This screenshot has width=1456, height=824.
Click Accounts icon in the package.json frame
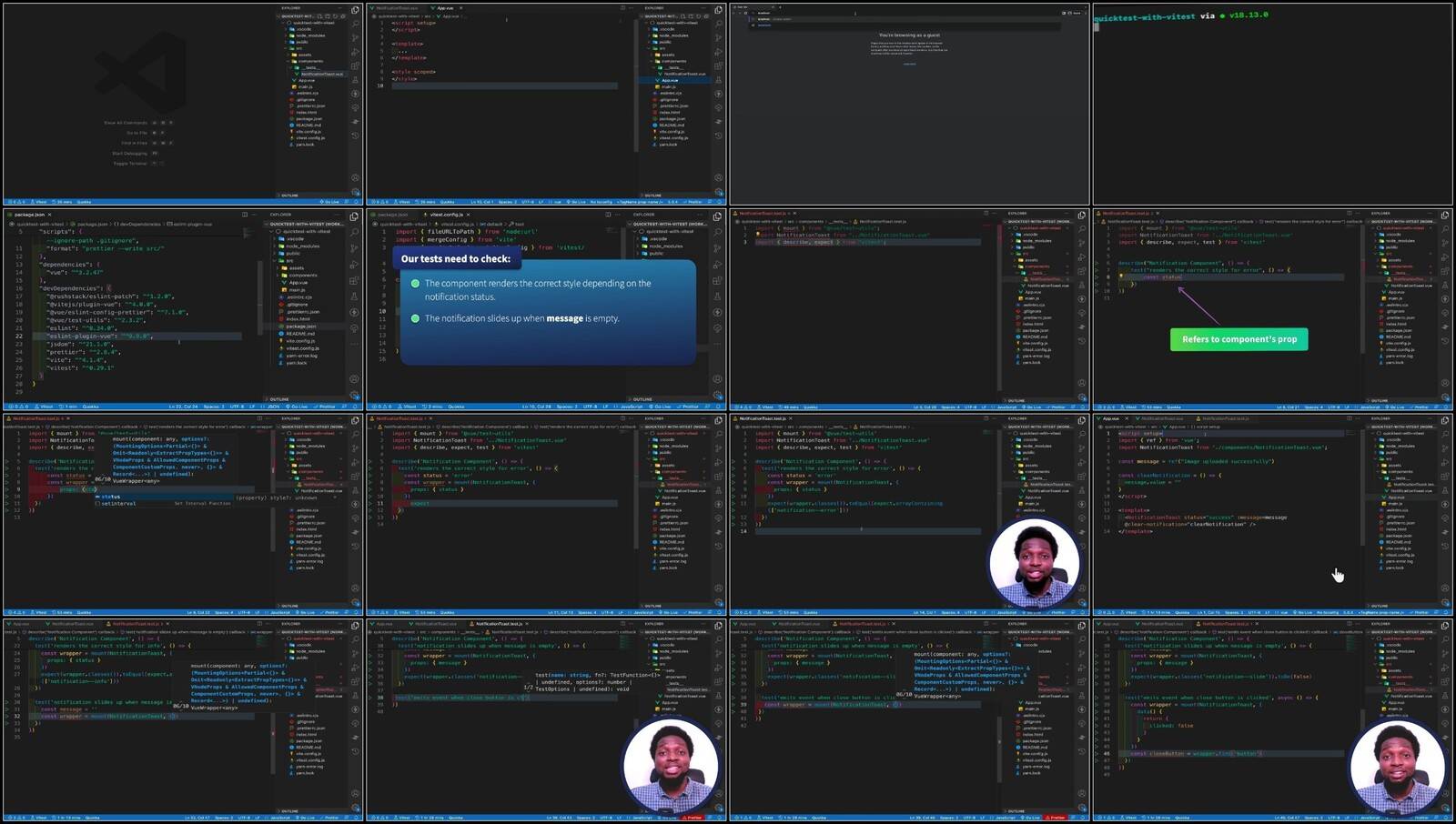(x=355, y=380)
